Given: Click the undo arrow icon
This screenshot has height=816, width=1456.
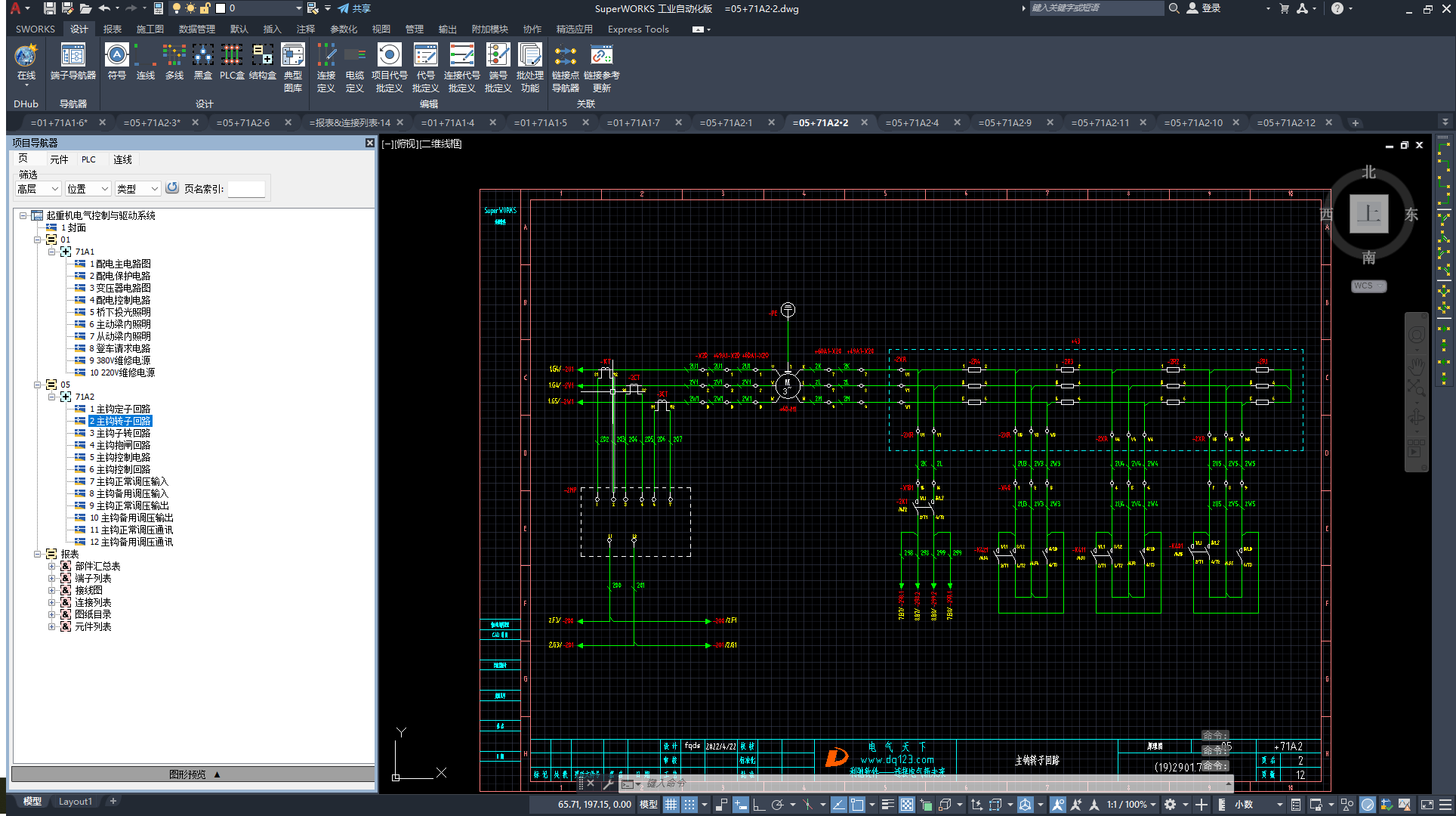Looking at the screenshot, I should click(x=104, y=8).
